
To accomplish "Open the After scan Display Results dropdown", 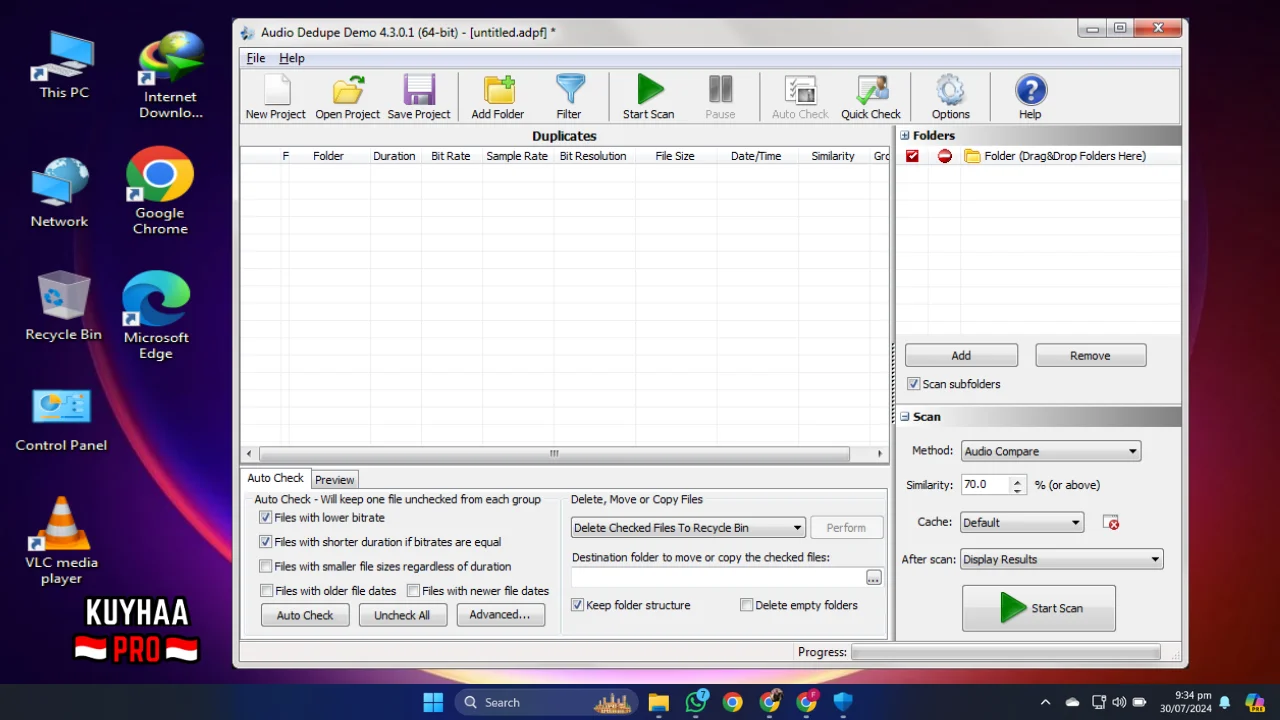I will [x=1061, y=560].
